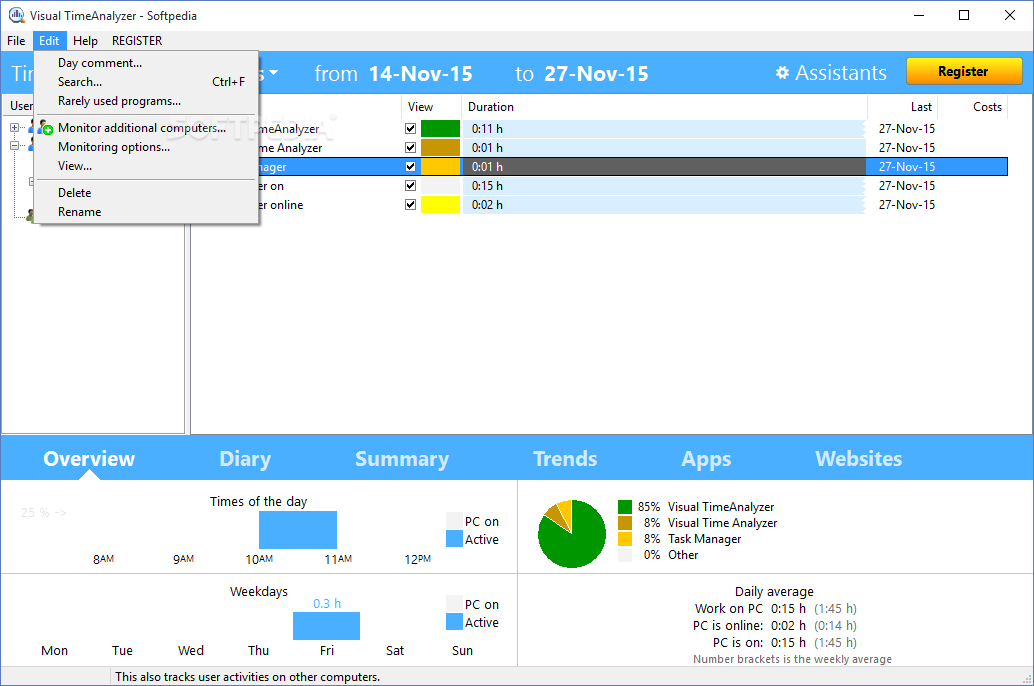Open the Help menu
Viewport: 1034px width, 686px height.
tap(85, 41)
